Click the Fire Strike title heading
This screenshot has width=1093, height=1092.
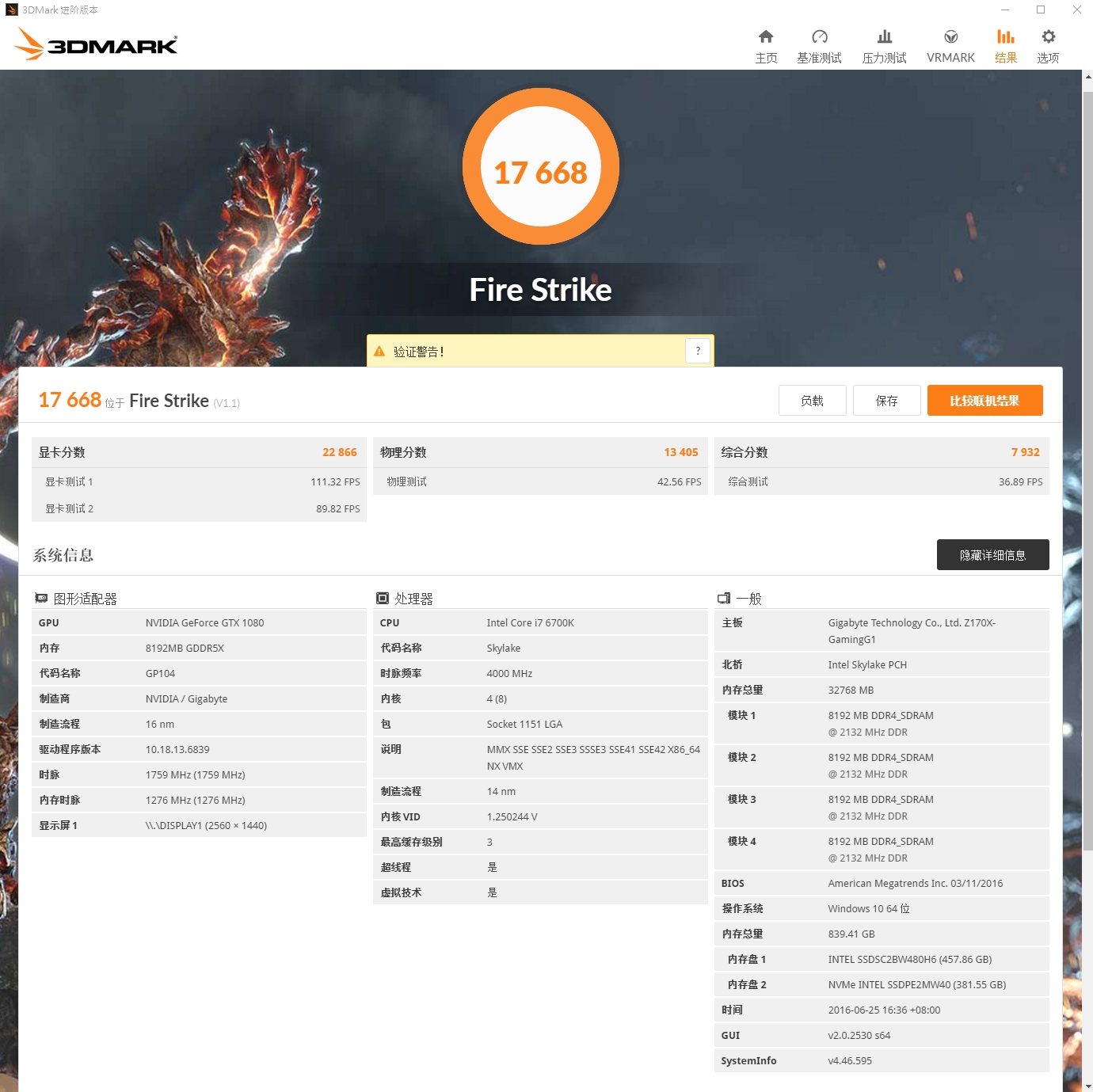click(540, 290)
